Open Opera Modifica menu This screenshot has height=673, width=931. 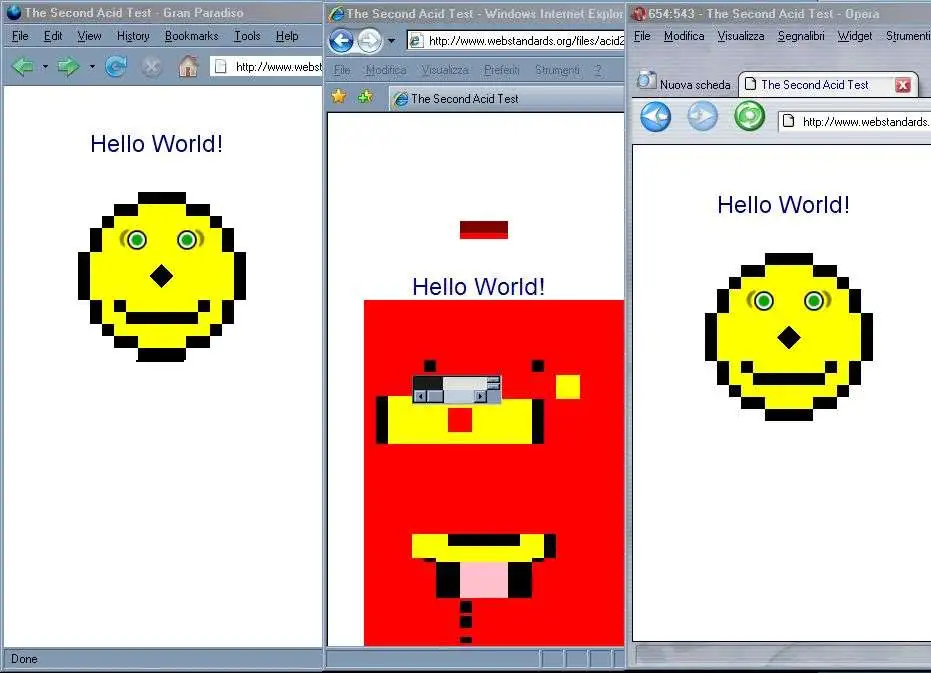(x=684, y=36)
